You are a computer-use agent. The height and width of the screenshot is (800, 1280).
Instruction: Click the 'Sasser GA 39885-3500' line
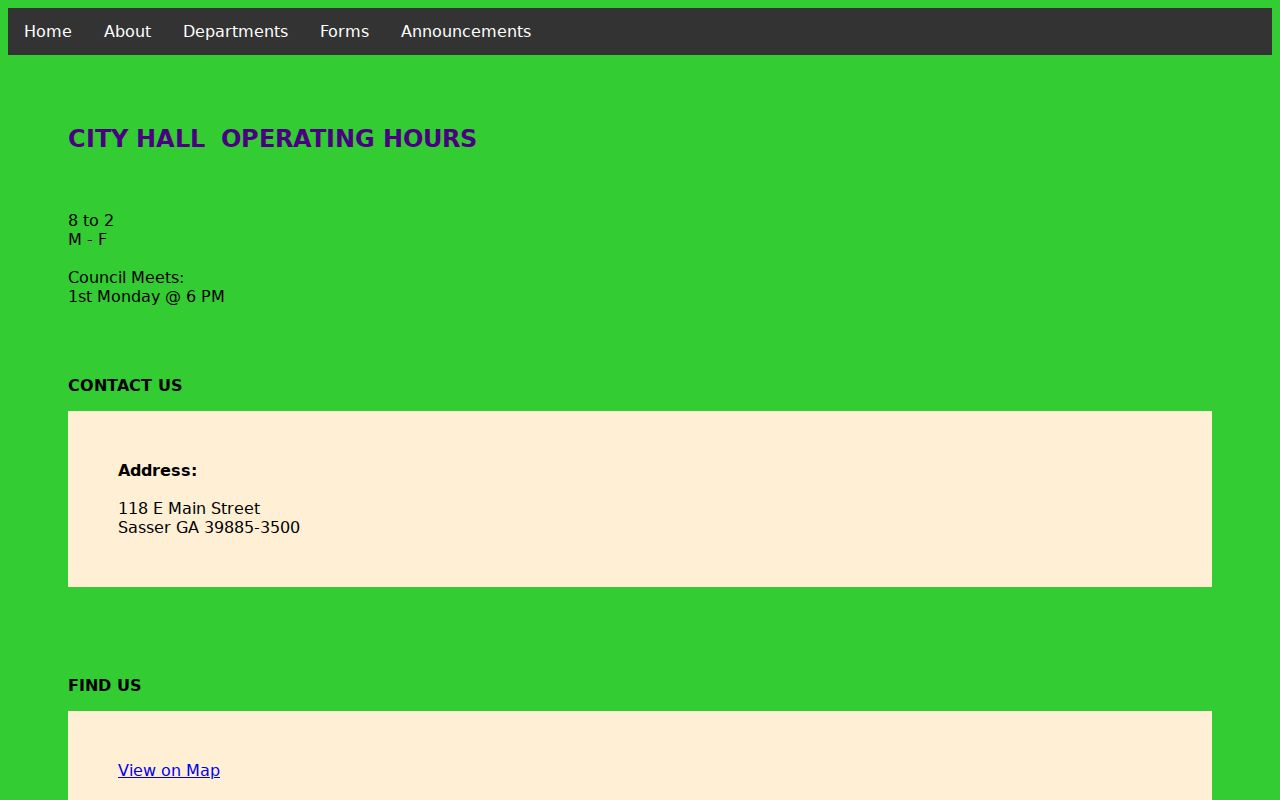(209, 528)
